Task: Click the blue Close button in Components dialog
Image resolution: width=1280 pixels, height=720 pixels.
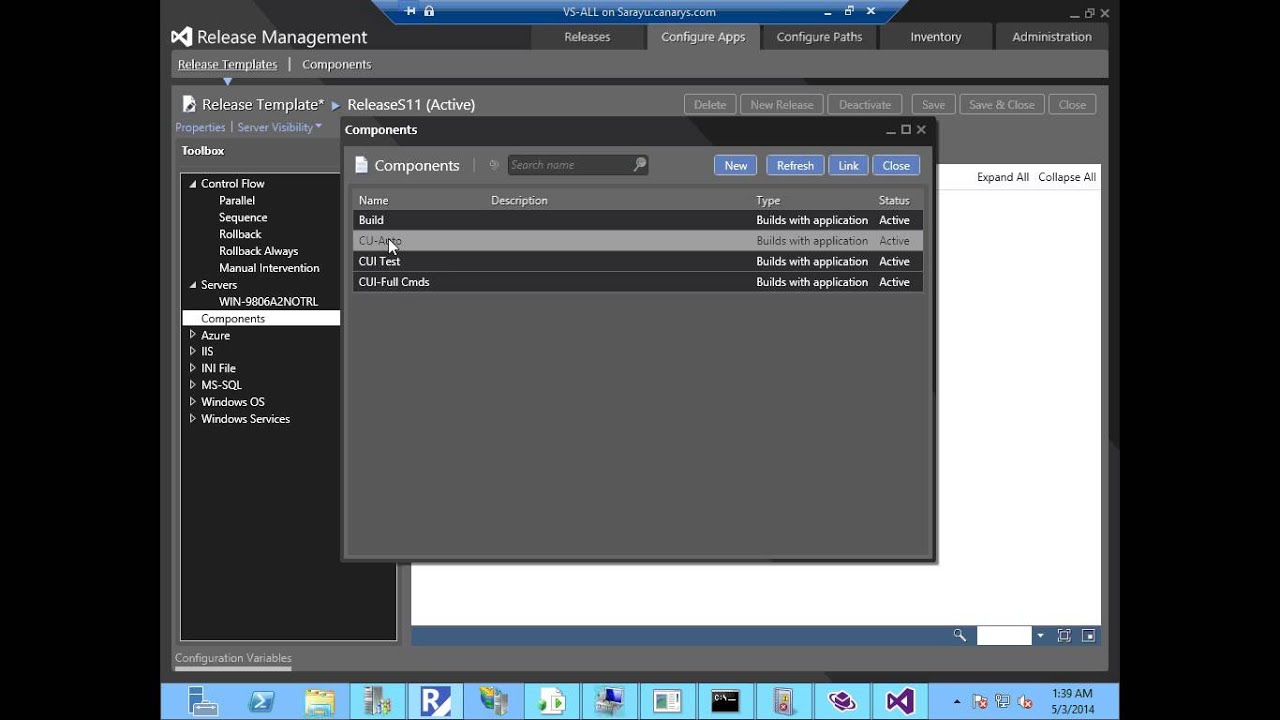Action: tap(896, 165)
